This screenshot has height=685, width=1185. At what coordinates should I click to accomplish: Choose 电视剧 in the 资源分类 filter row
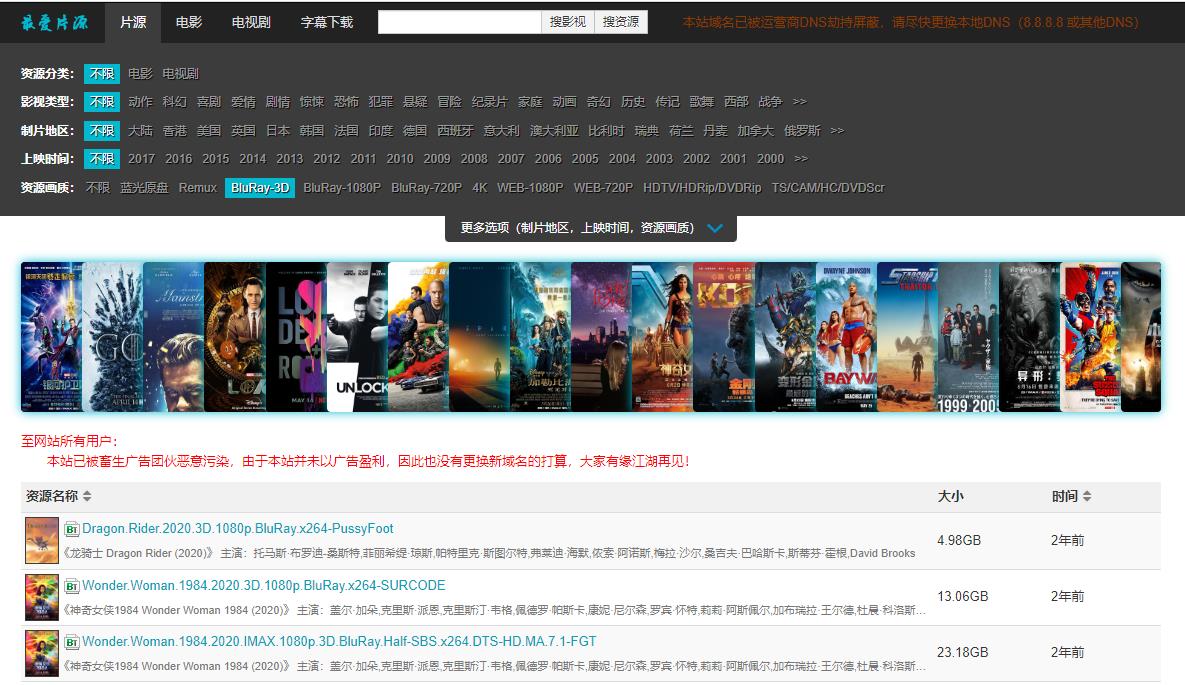coord(181,73)
